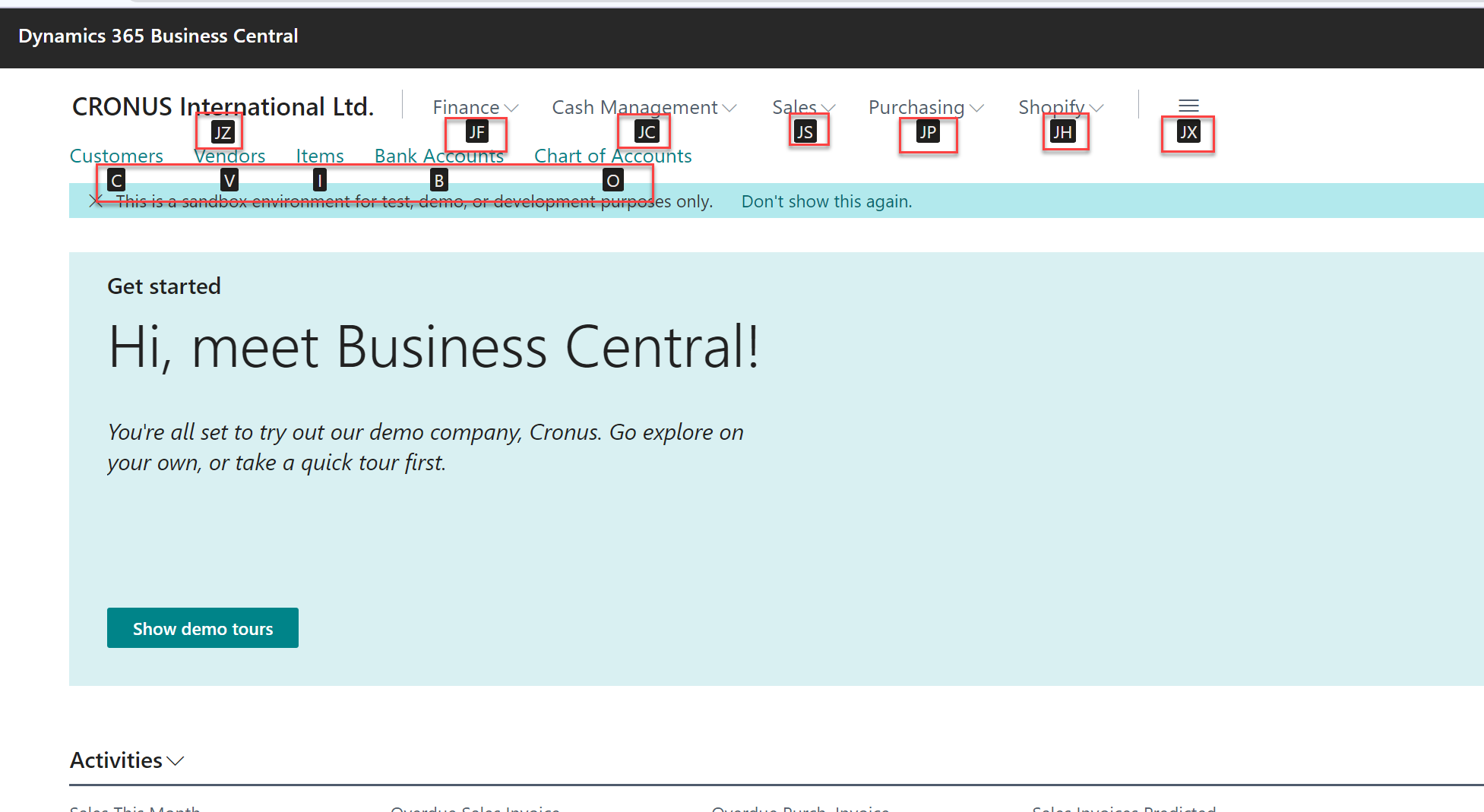Image resolution: width=1484 pixels, height=812 pixels.
Task: Open the navigation hamburger menu
Action: [x=1188, y=105]
